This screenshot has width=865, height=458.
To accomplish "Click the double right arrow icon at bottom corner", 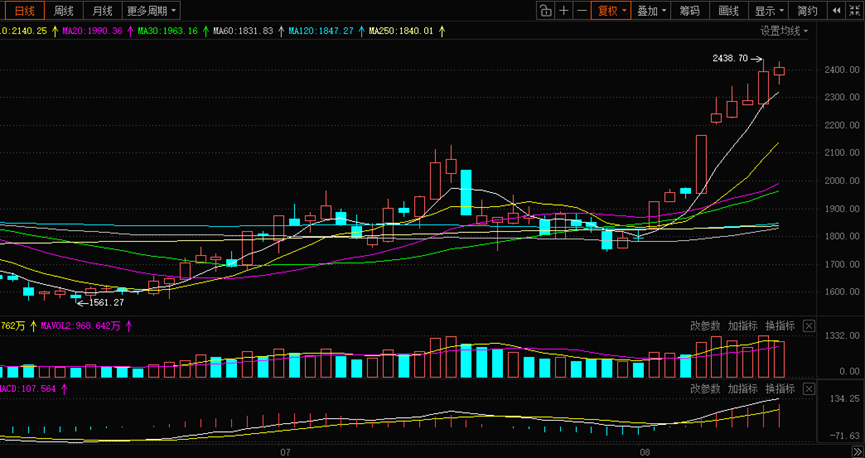I will click(856, 452).
